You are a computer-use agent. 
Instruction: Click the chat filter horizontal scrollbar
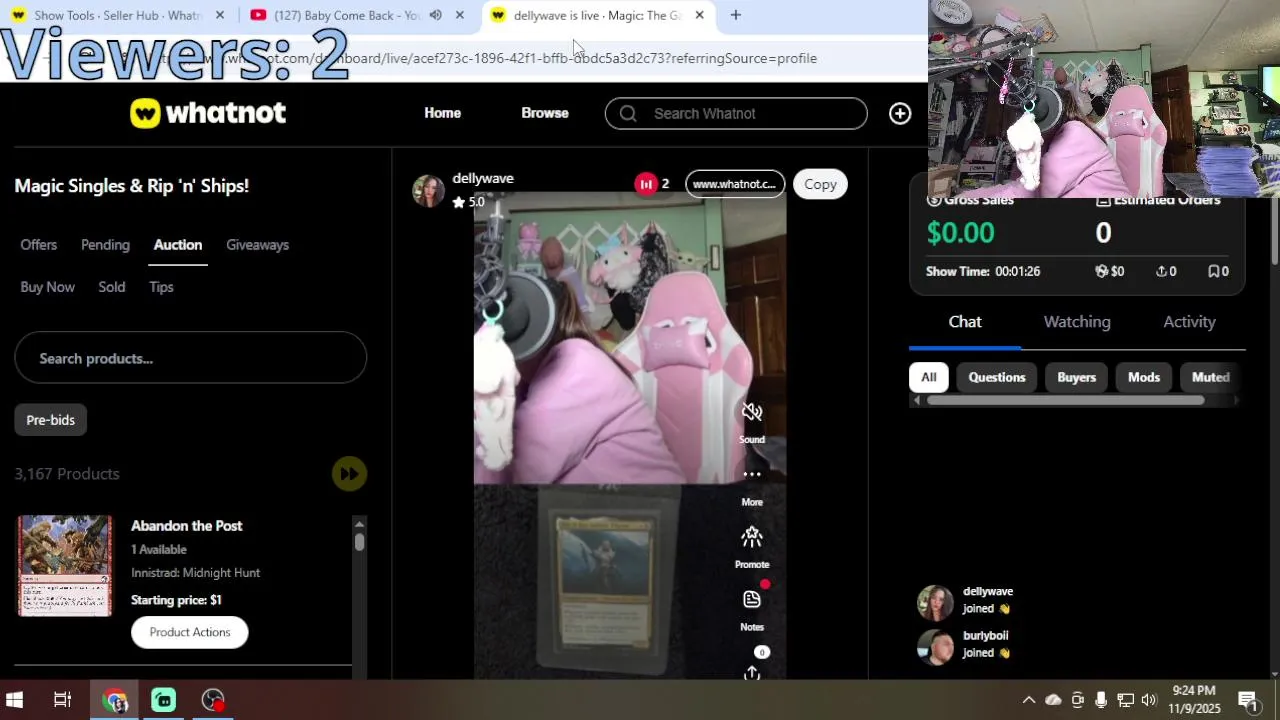pyautogui.click(x=1066, y=401)
